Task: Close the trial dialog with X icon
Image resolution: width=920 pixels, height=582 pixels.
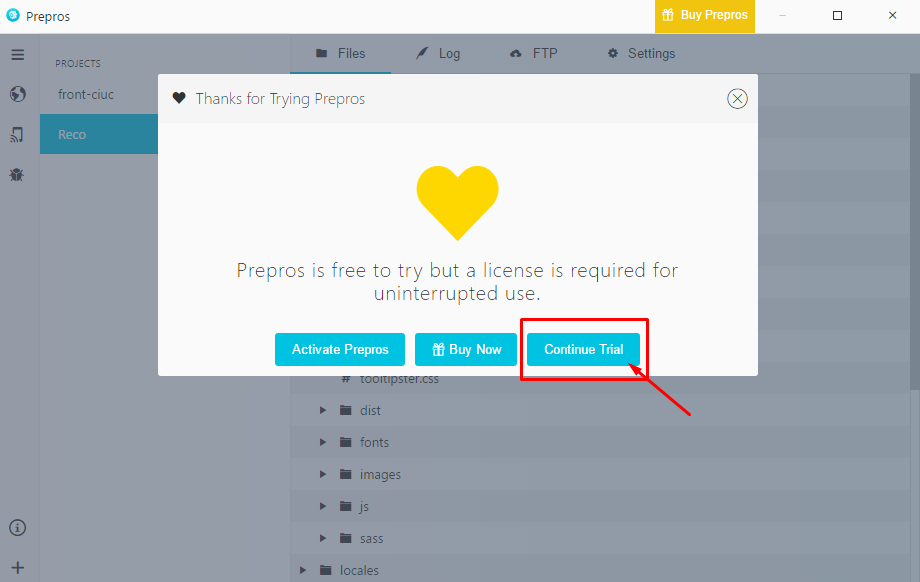Action: [x=737, y=98]
